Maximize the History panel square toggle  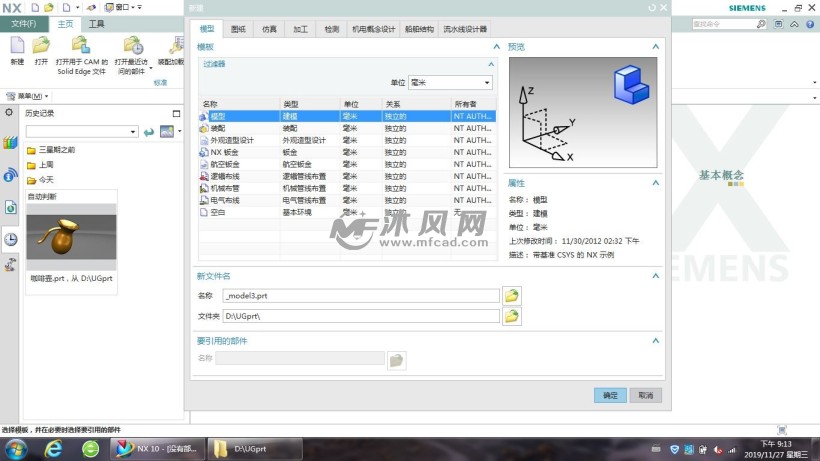tap(176, 113)
